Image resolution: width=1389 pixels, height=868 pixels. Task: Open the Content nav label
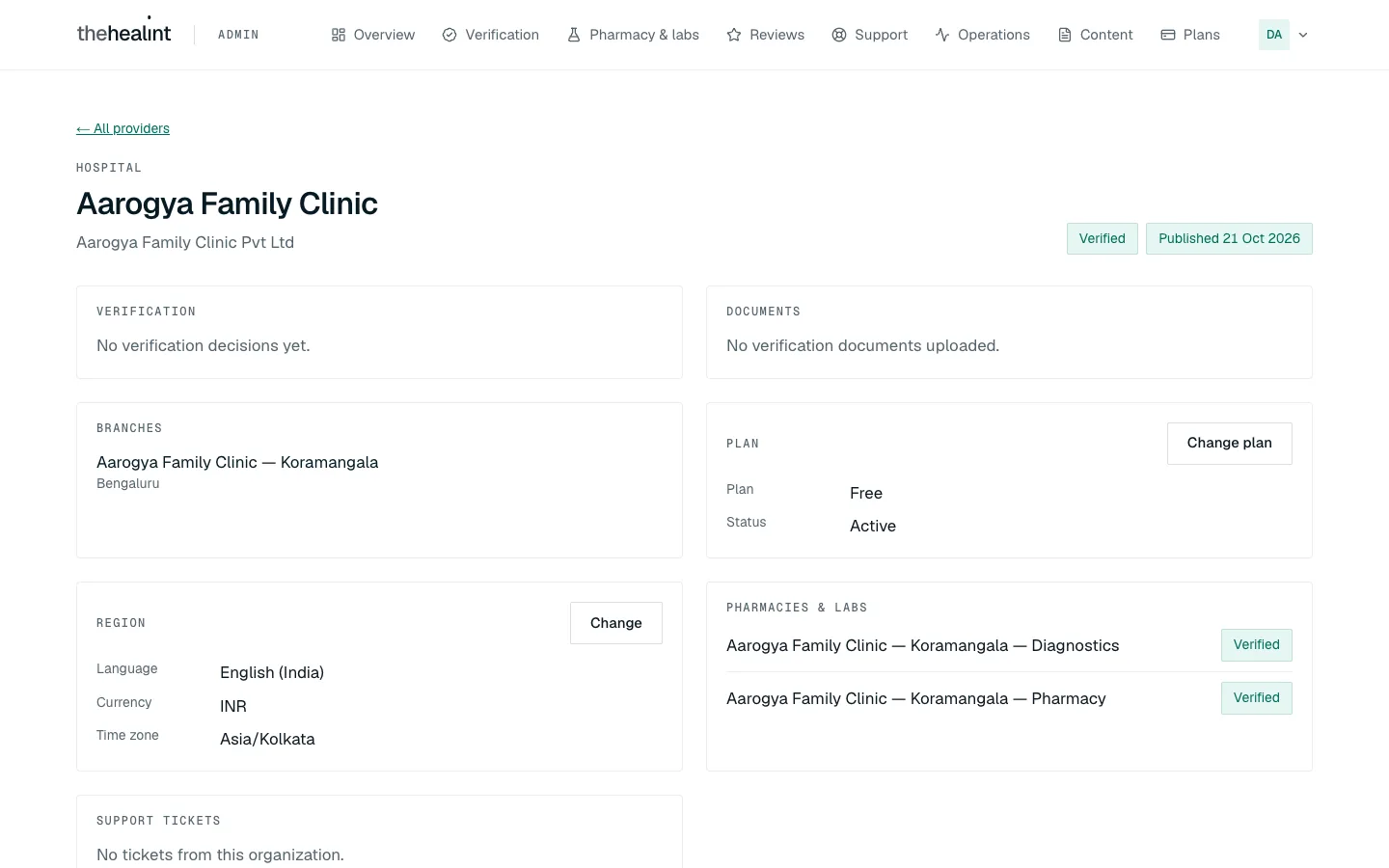(x=1106, y=35)
